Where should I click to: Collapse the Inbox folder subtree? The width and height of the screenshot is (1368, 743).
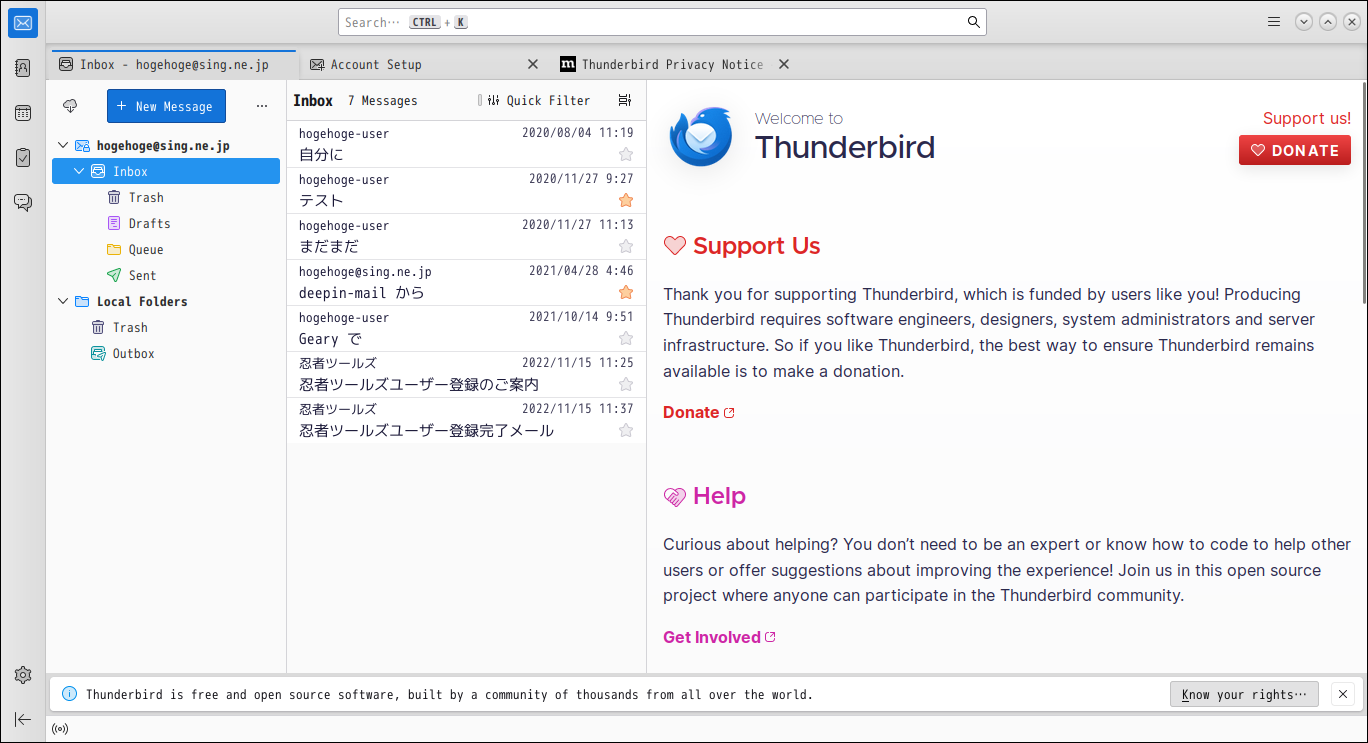[x=79, y=172]
